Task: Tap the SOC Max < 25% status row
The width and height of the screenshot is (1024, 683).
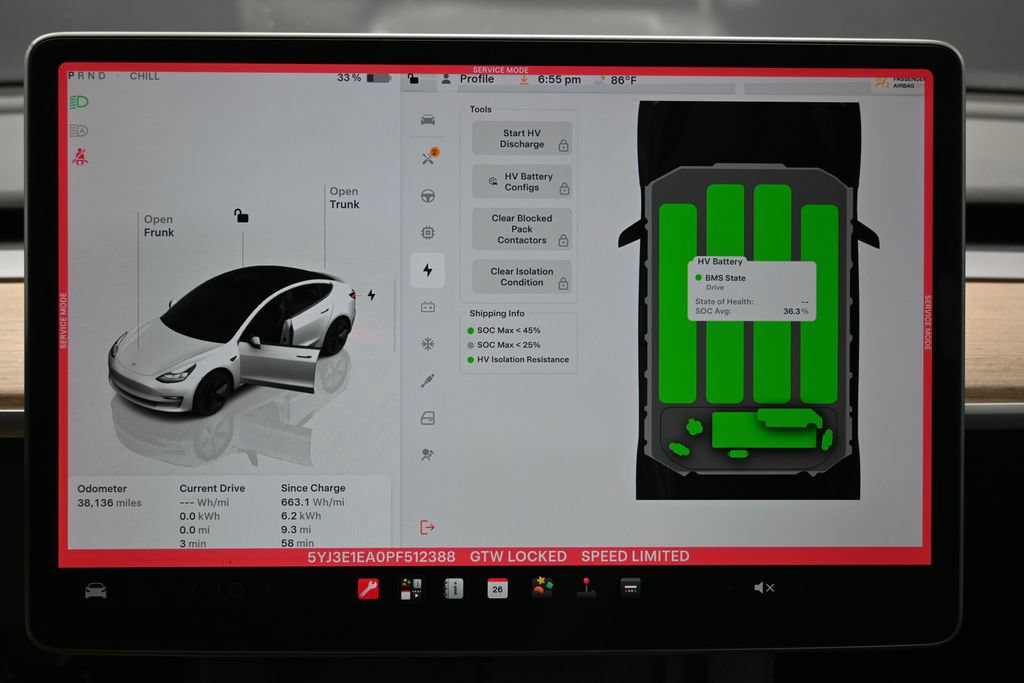Action: click(x=504, y=345)
